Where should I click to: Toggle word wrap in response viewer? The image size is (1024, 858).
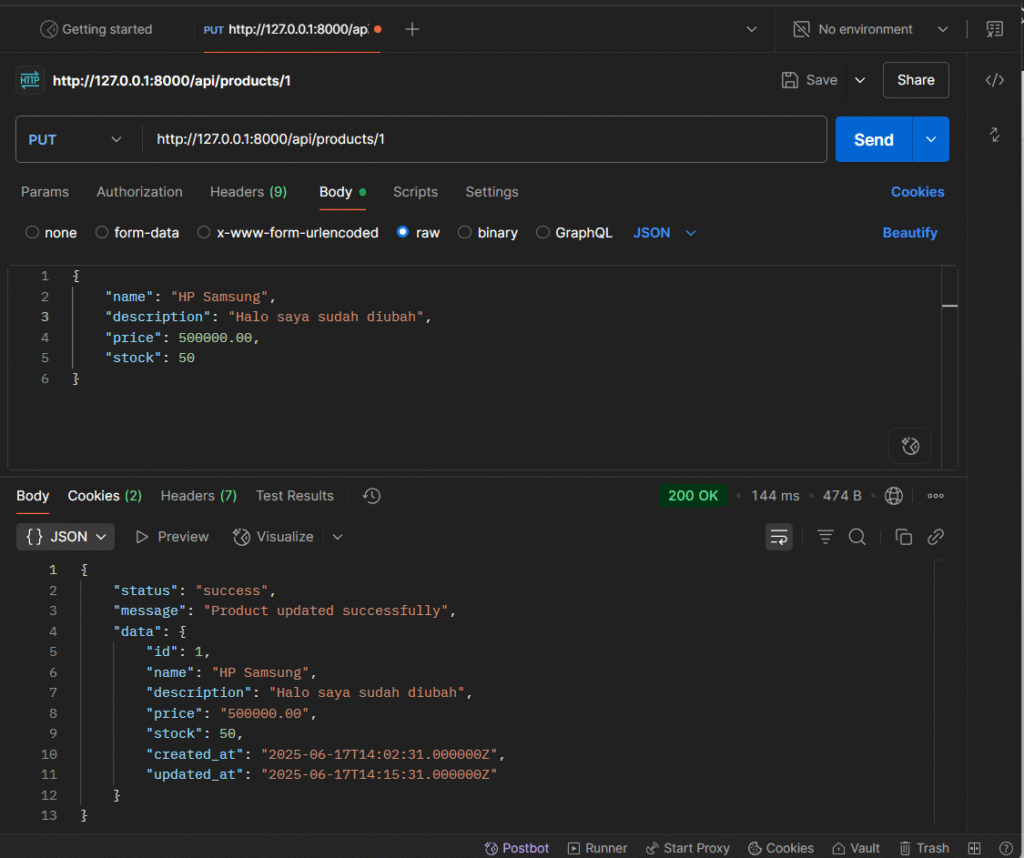(x=778, y=537)
